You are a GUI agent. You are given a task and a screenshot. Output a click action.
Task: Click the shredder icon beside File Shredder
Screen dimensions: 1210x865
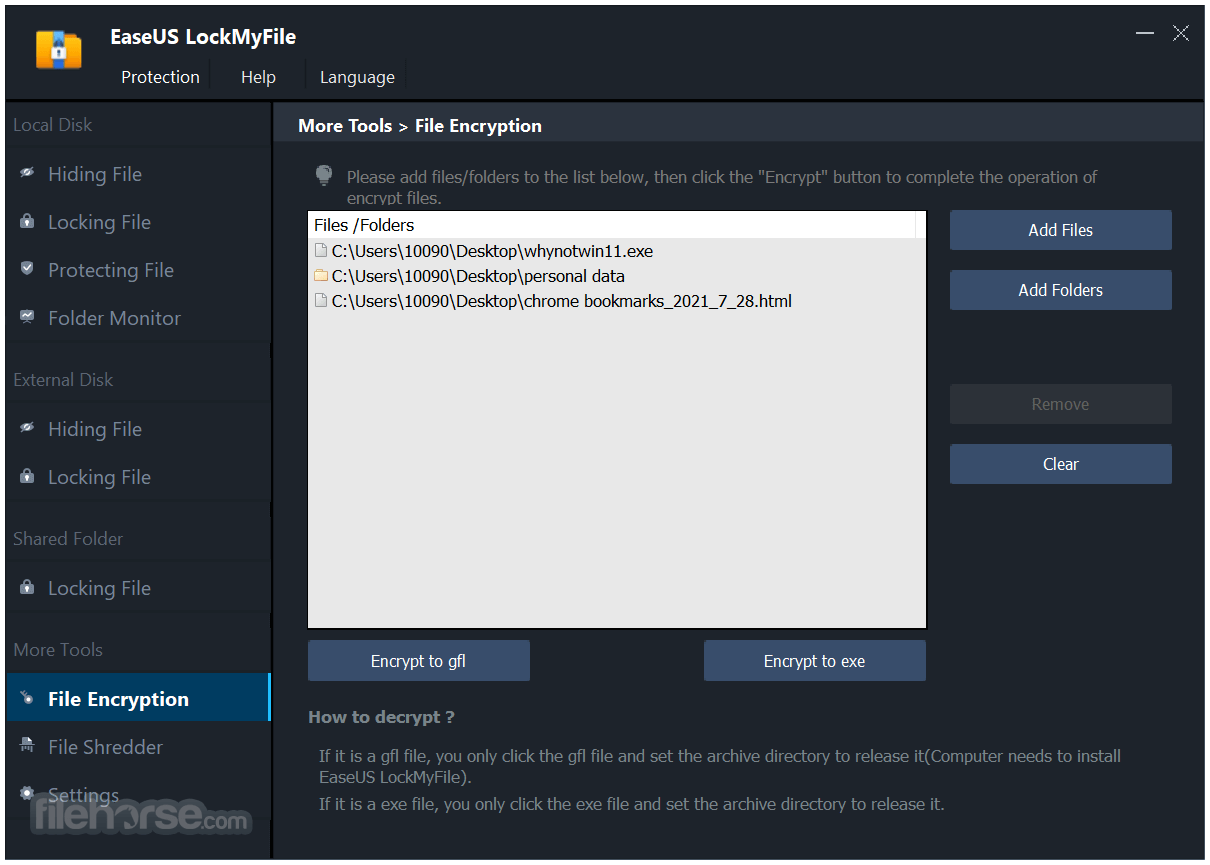point(28,746)
